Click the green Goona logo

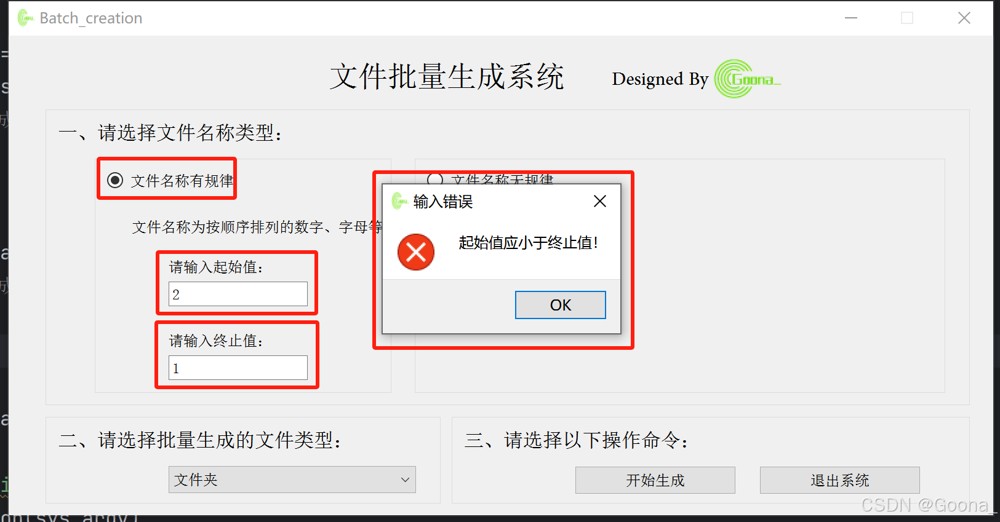[746, 78]
